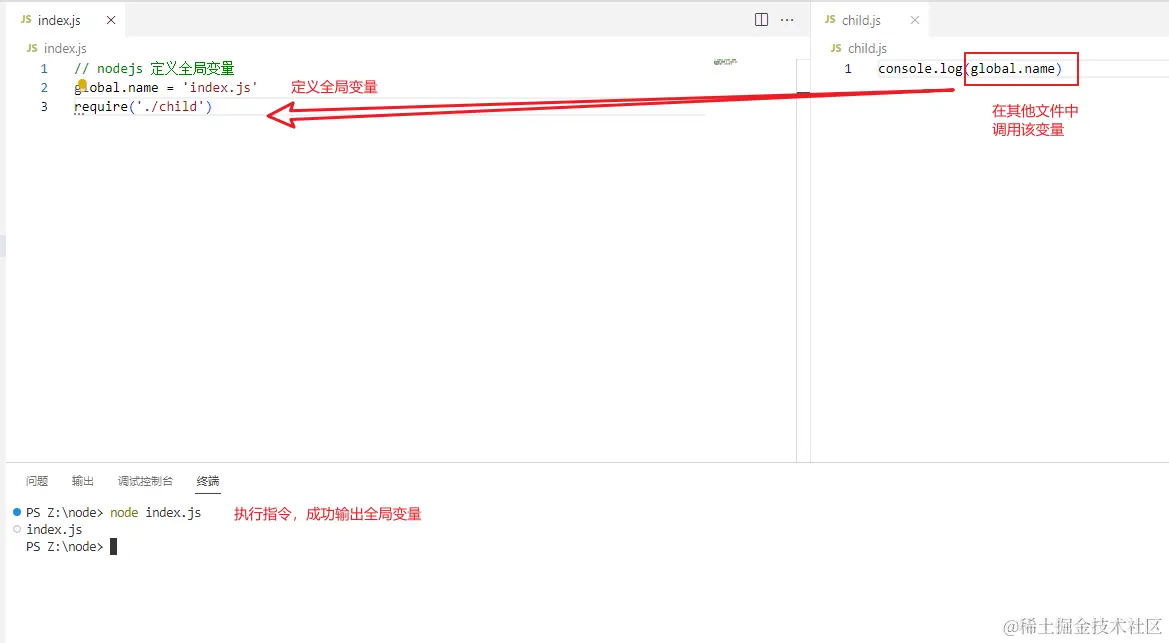Click line number 1 in child.js
This screenshot has width=1169, height=643.
[848, 69]
